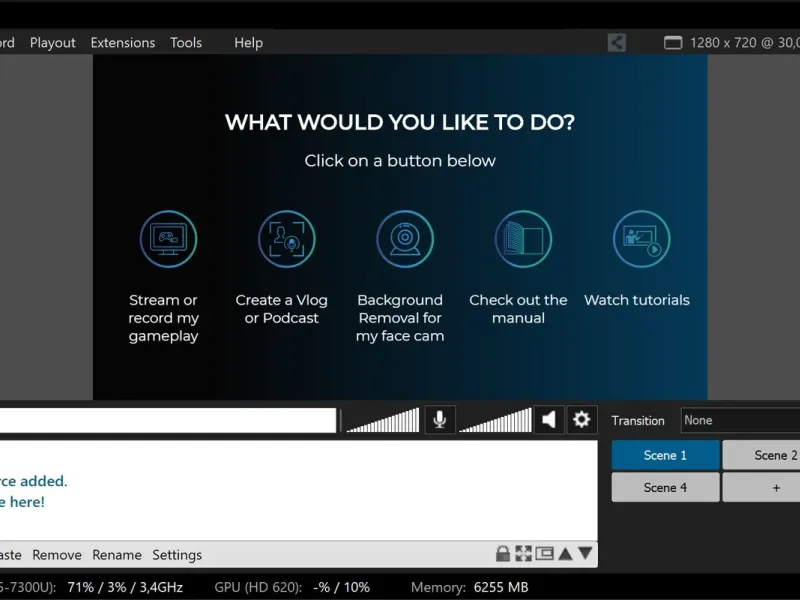Viewport: 800px width, 600px height.
Task: Switch to Scene 2
Action: [761, 455]
